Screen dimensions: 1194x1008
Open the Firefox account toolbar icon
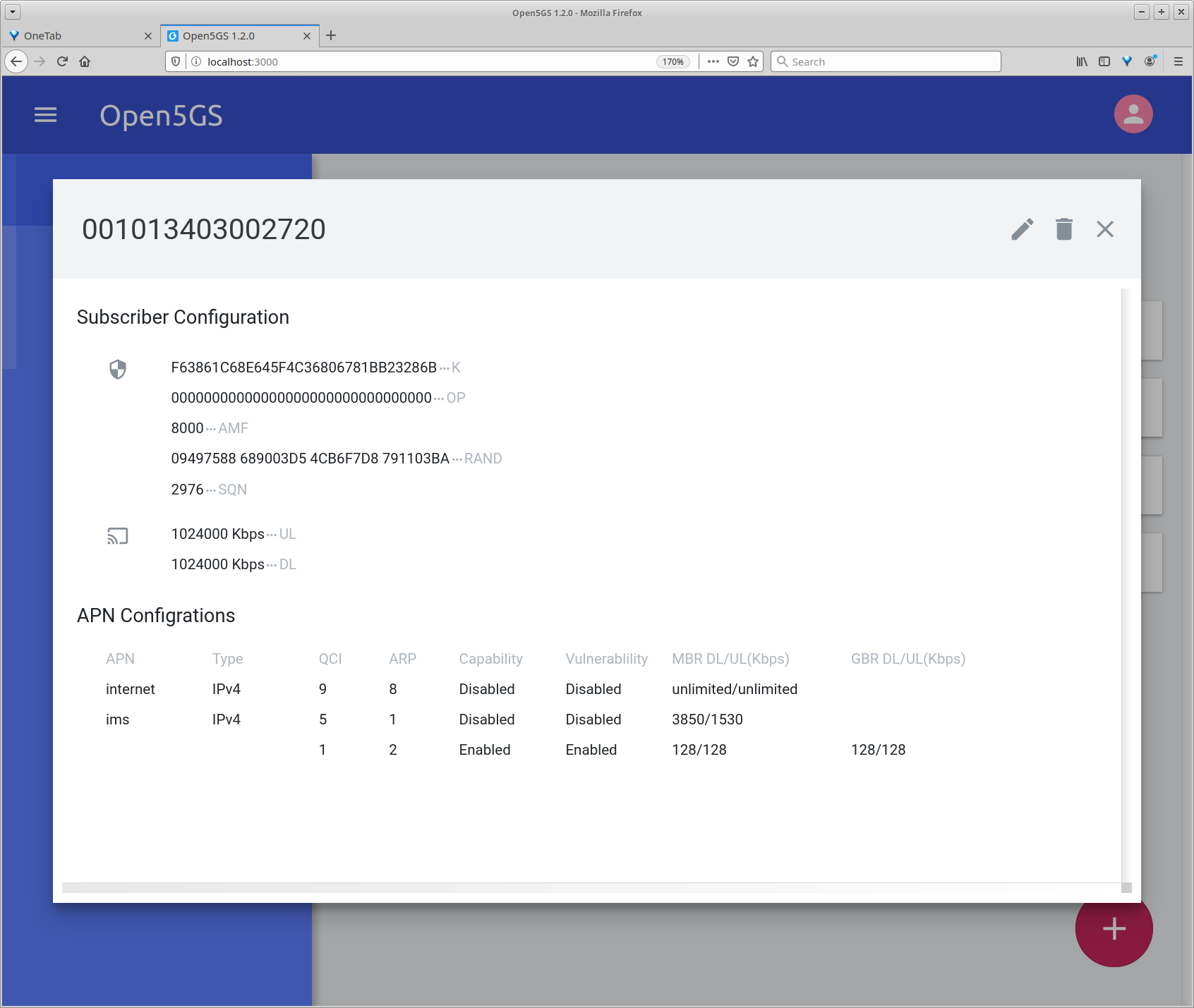pos(1150,61)
